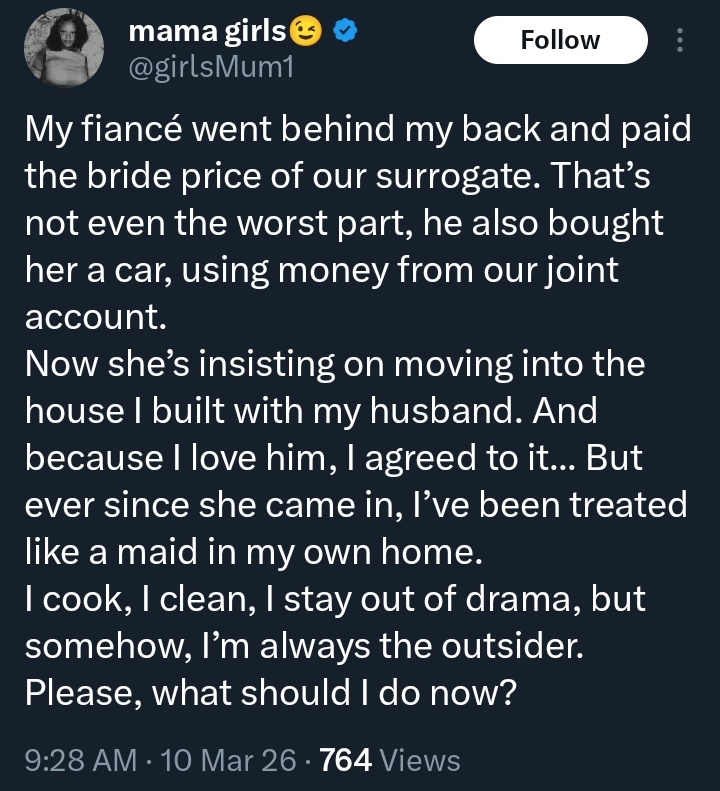This screenshot has height=791, width=720.
Task: Click the line "Now she's insisting on moving into the"
Action: click(x=334, y=365)
